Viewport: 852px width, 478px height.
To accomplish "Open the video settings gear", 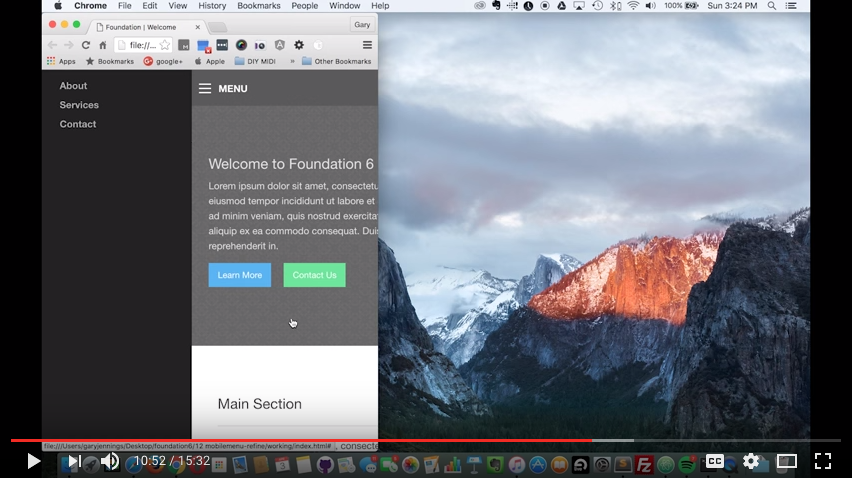I will 751,461.
